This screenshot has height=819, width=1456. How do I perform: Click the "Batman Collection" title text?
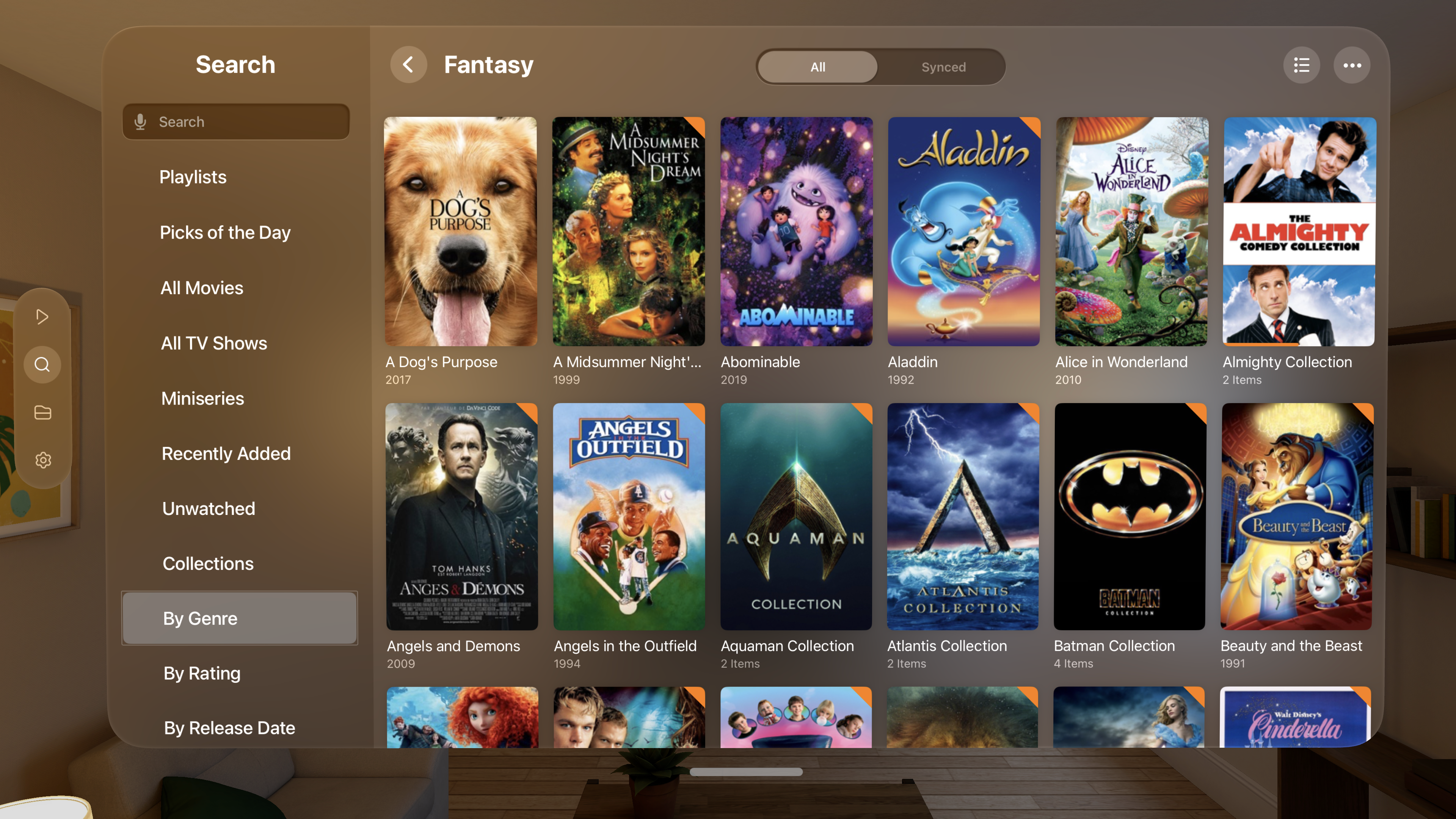(1115, 645)
